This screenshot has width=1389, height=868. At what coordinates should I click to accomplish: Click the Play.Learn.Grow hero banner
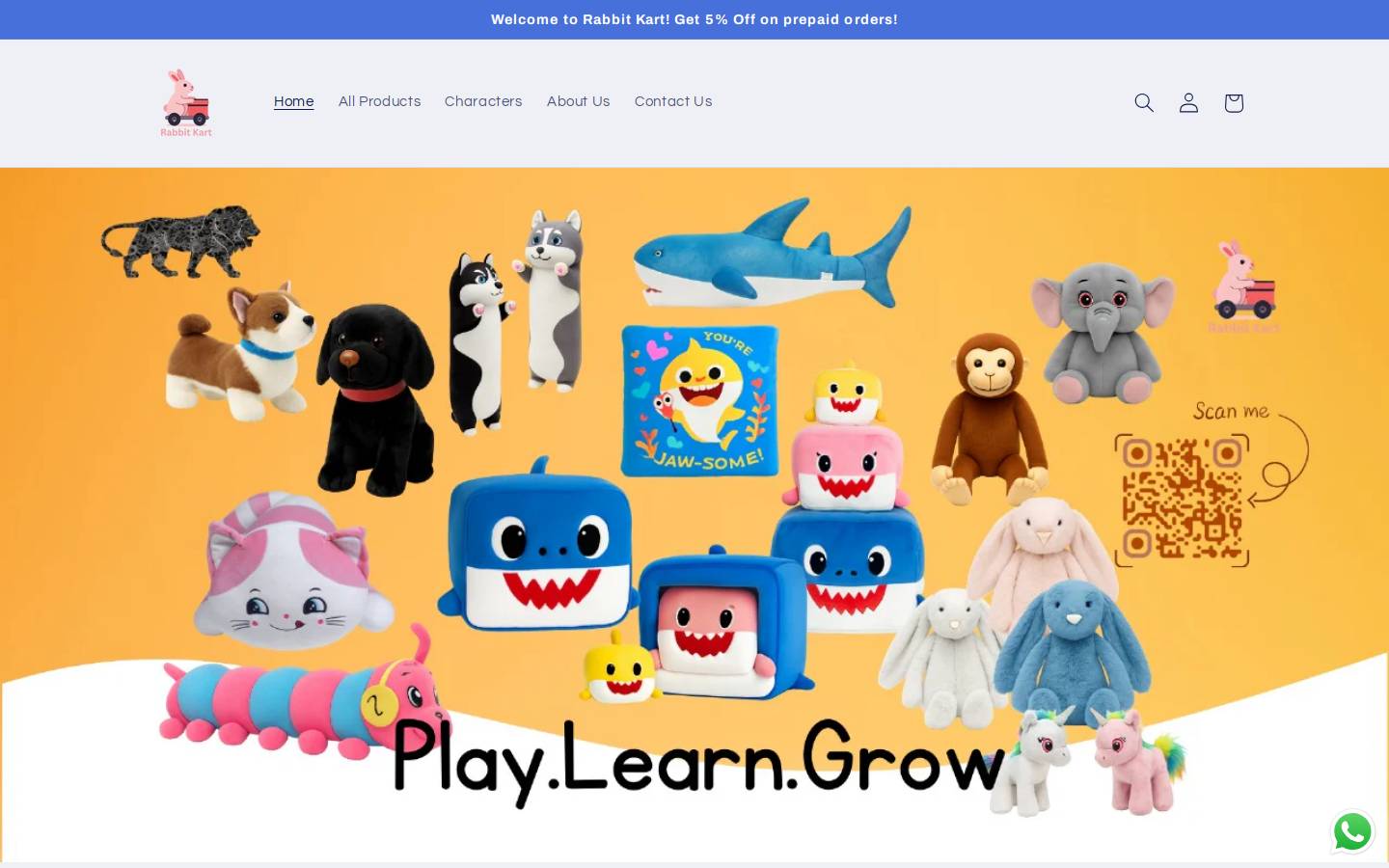[x=694, y=515]
